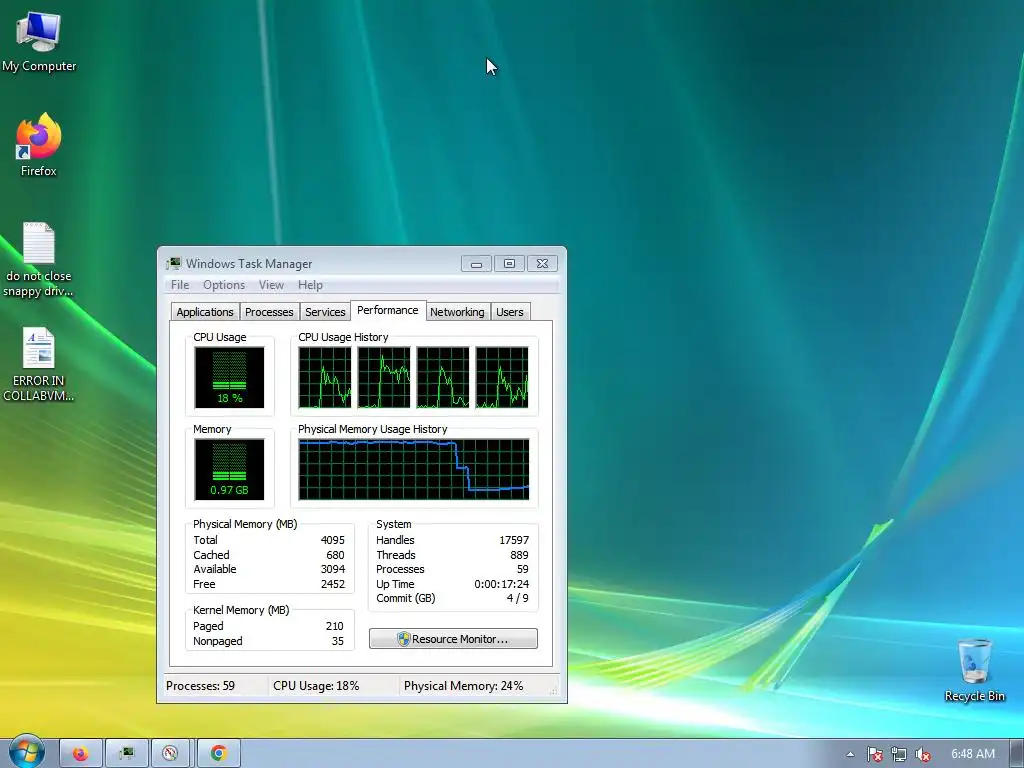Click the Task Manager title bar icon

click(x=173, y=264)
